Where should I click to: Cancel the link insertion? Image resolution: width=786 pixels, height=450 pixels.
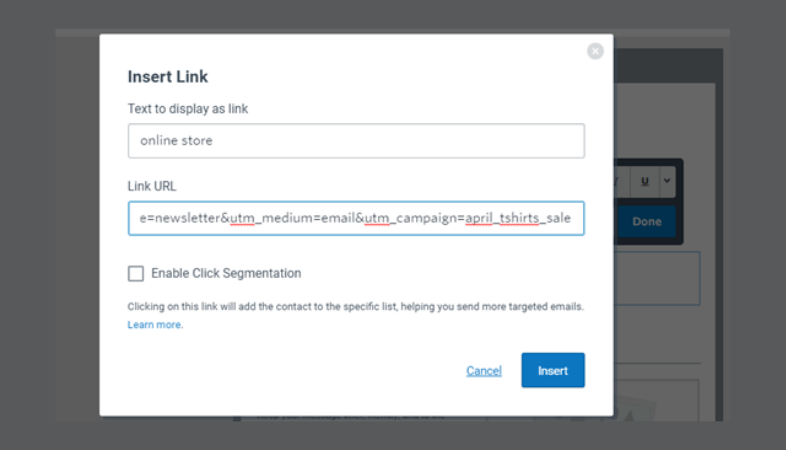click(x=484, y=371)
